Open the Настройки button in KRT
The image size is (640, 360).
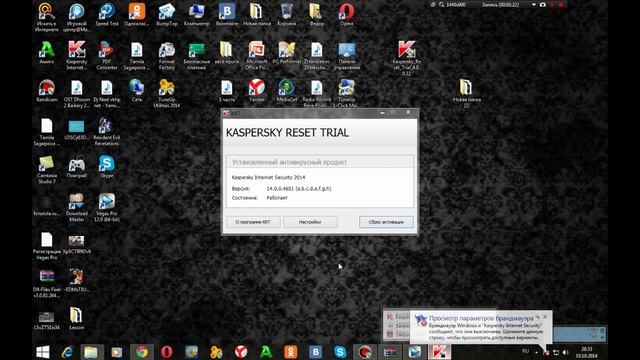pyautogui.click(x=310, y=222)
